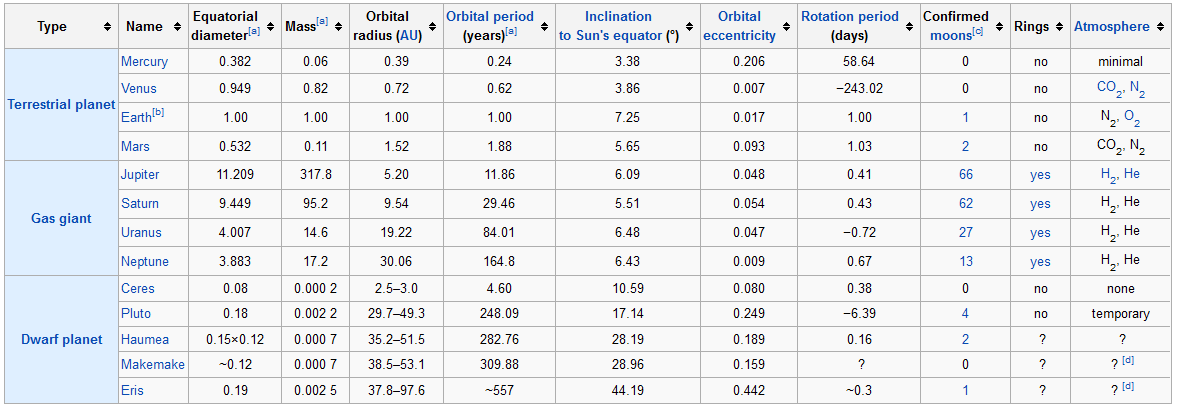
Task: Click Saturn's rings yes link
Action: [1040, 204]
